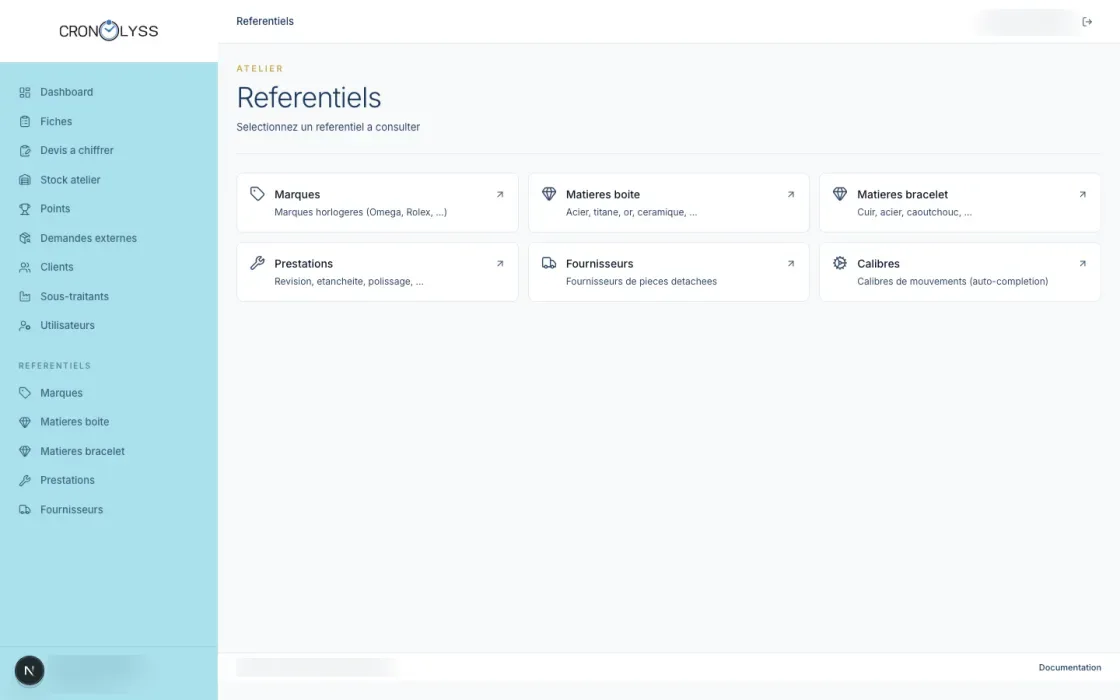Screen dimensions: 1120x700
Task: Open the Fournisseurs card title
Action: (599, 264)
